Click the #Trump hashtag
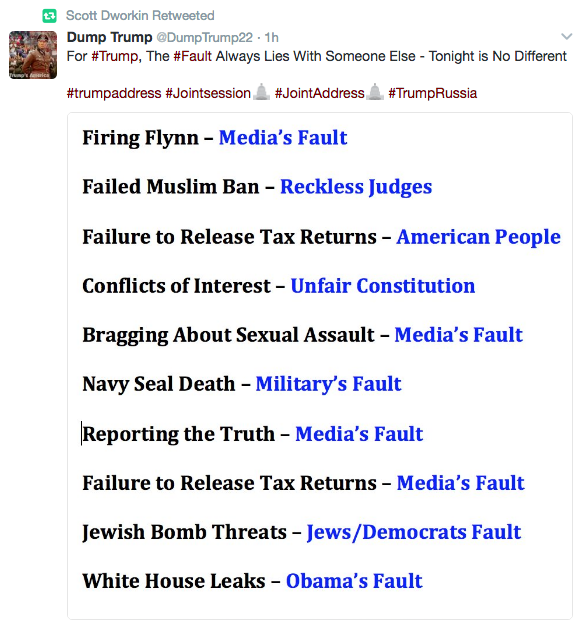The height and width of the screenshot is (621, 583). [115, 56]
